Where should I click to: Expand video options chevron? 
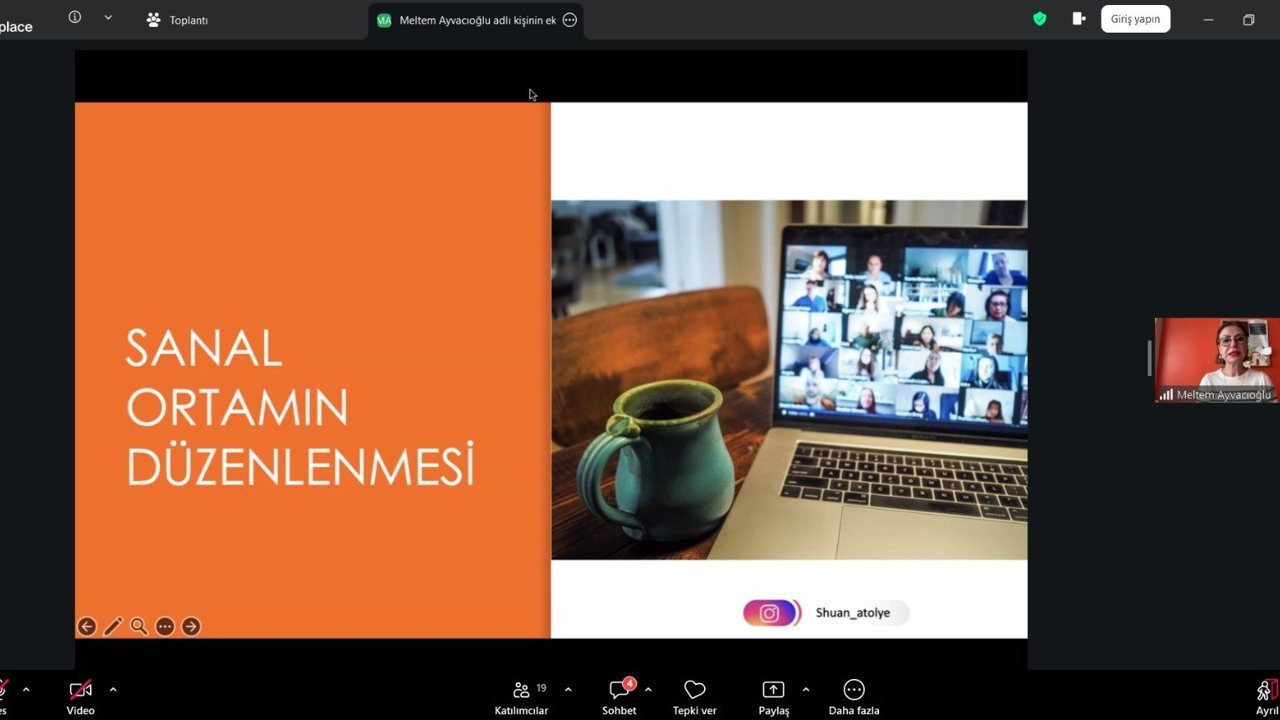(113, 689)
